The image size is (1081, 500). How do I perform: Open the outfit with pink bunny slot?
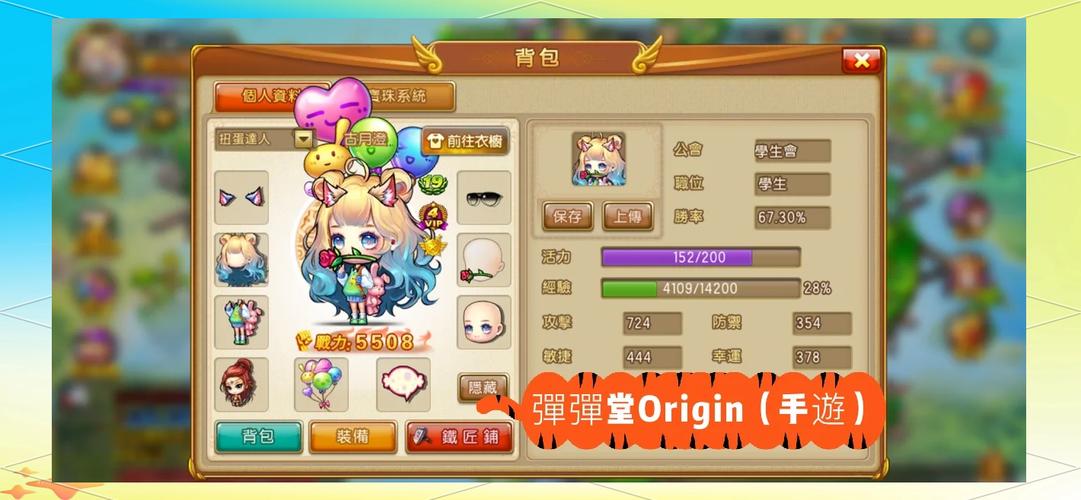241,322
